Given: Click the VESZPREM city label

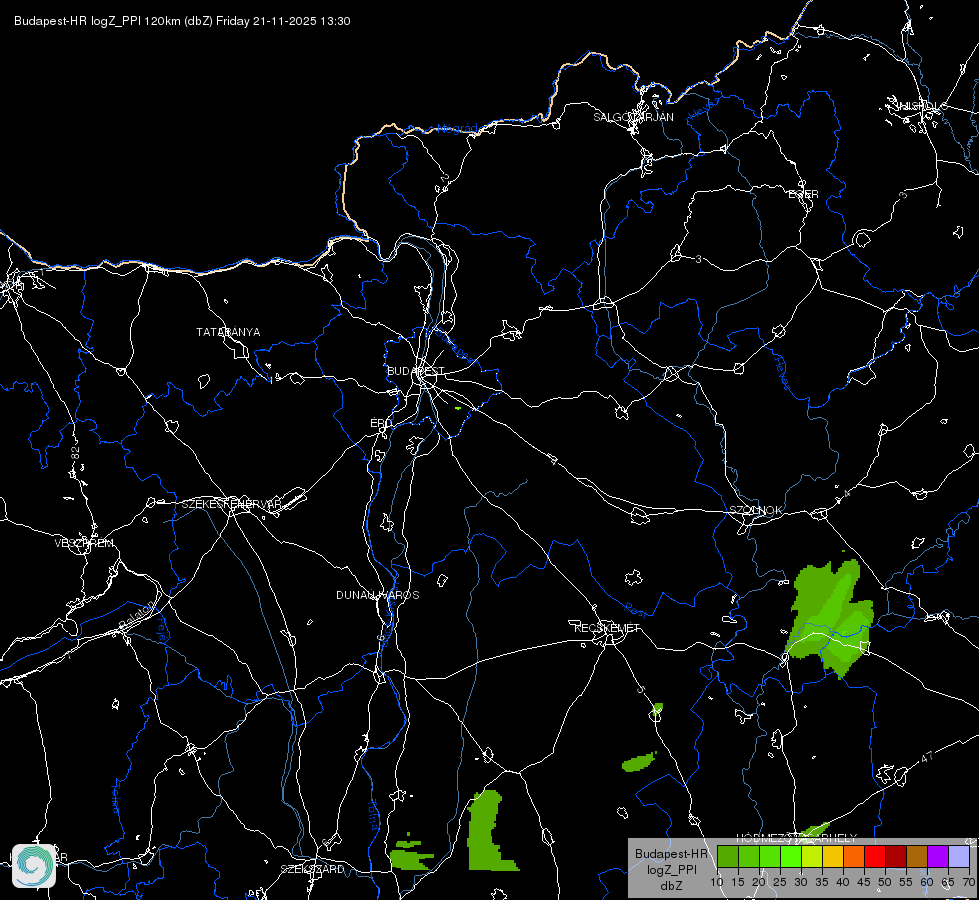Looking at the screenshot, I should pyautogui.click(x=84, y=543).
